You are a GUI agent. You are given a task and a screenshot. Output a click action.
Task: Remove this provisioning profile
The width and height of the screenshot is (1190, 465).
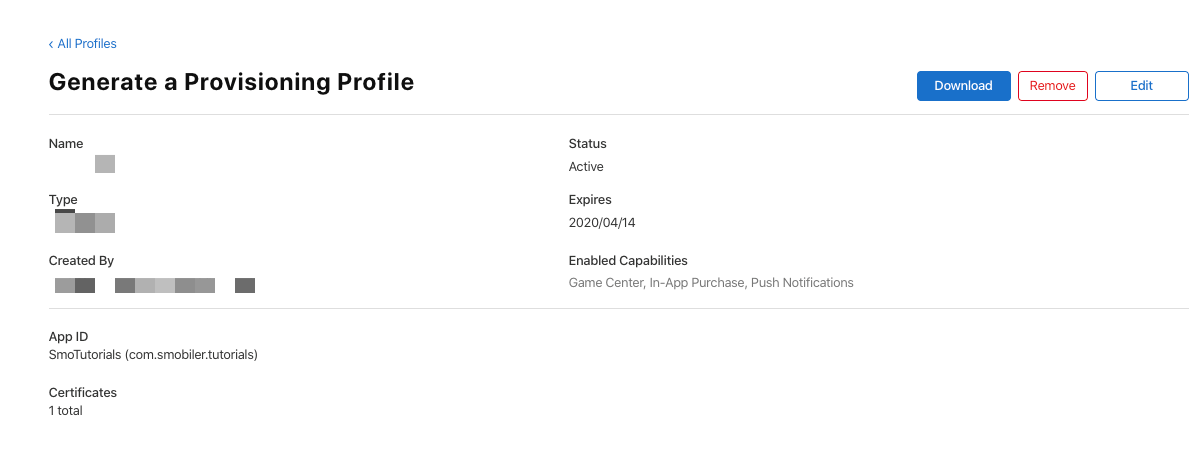pyautogui.click(x=1052, y=86)
